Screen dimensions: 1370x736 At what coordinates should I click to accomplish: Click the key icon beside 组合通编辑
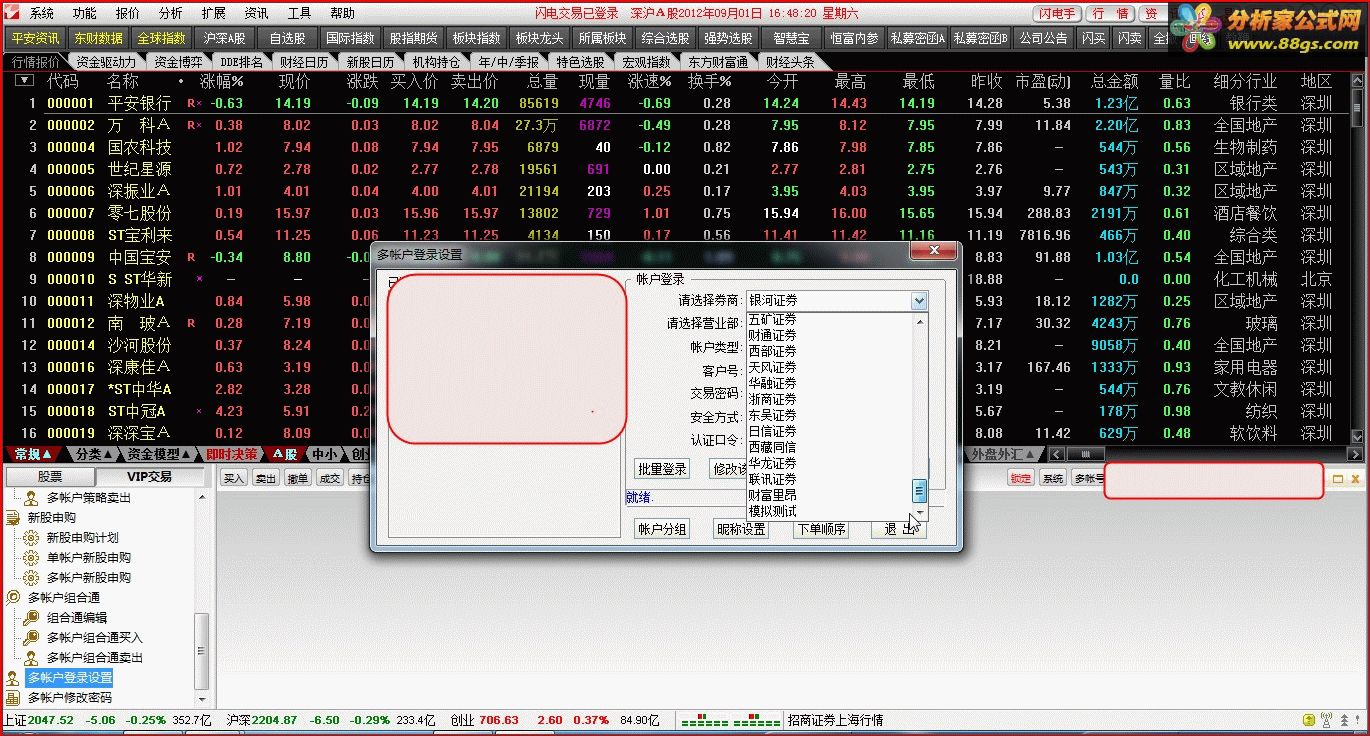[30, 618]
